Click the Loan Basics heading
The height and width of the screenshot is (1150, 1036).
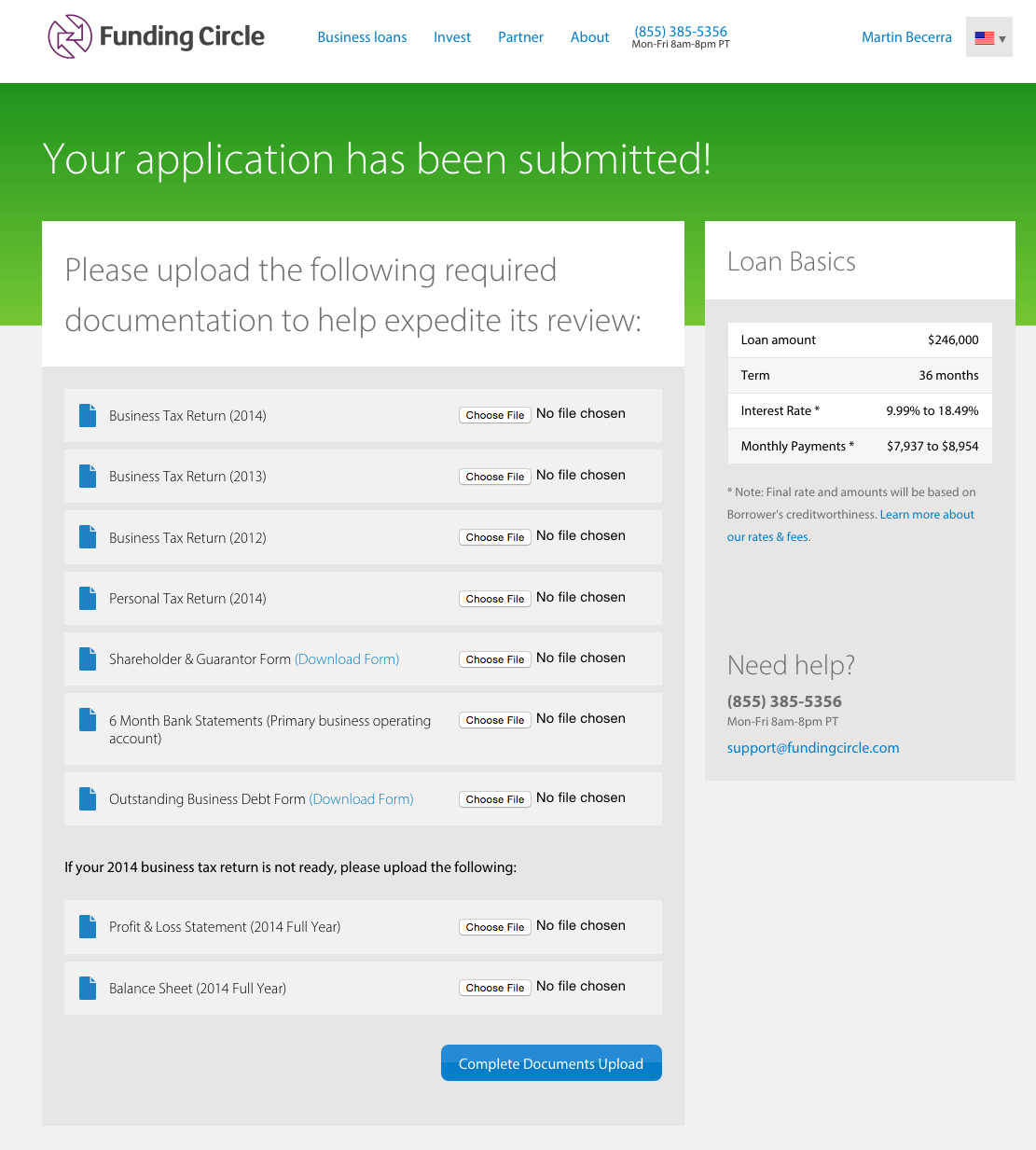point(792,262)
